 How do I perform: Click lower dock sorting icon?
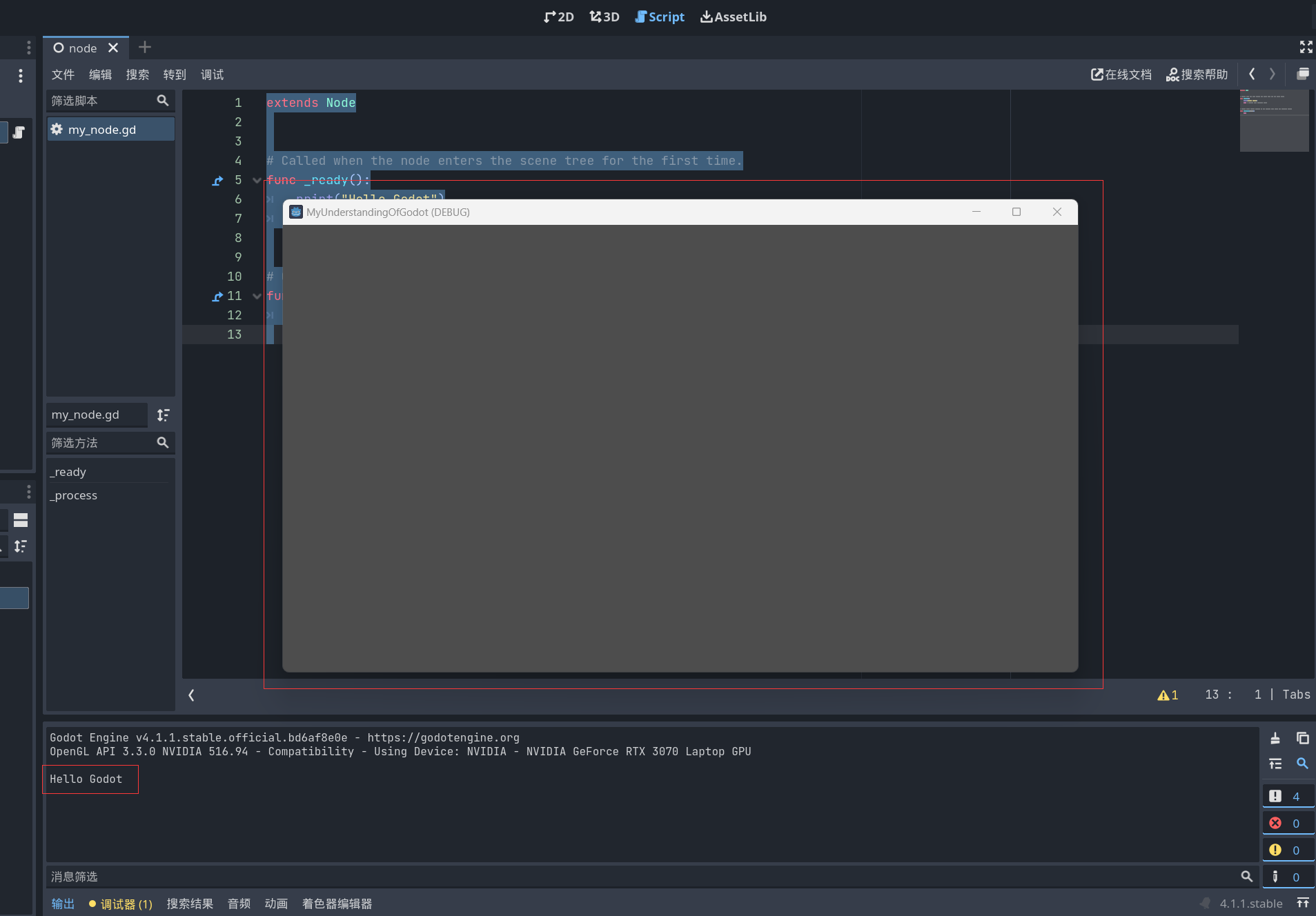point(21,546)
